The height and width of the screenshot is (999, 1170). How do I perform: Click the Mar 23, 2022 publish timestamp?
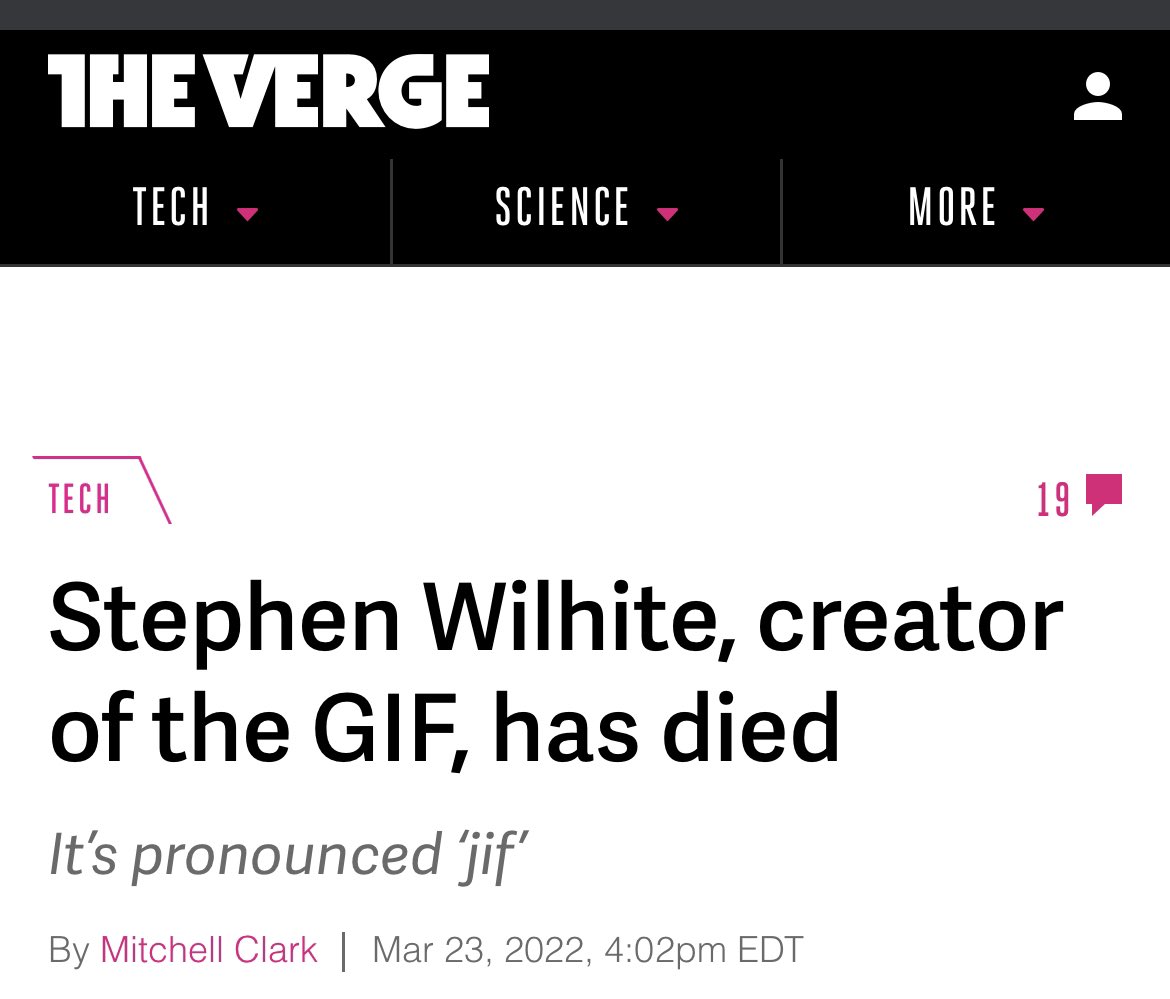click(x=587, y=949)
